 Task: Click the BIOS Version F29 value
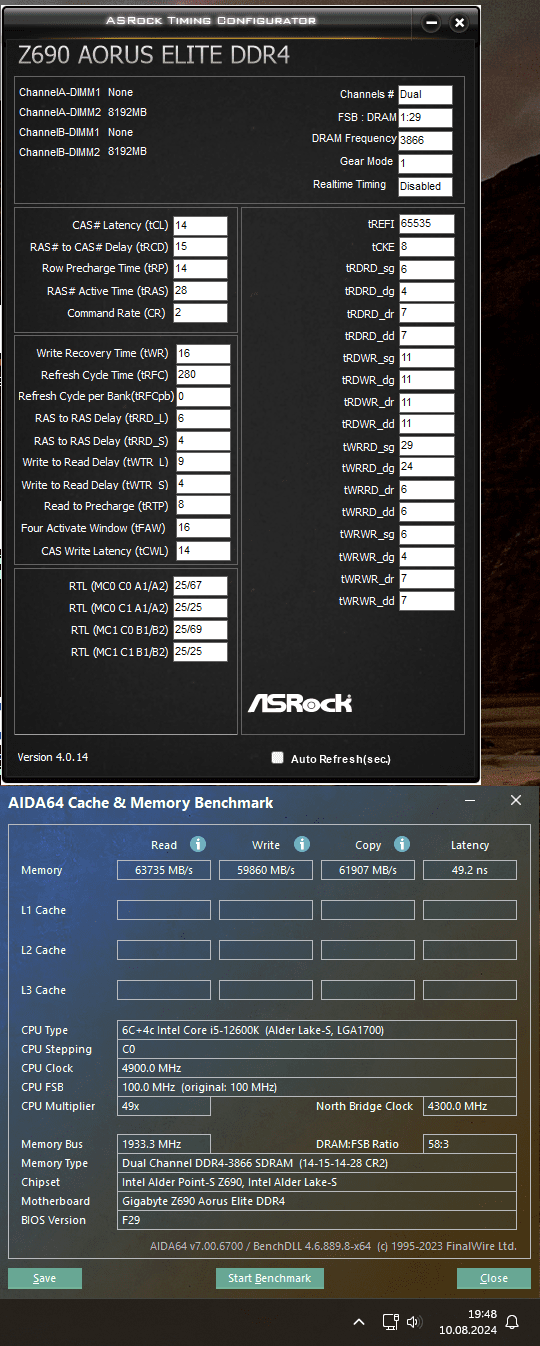(x=317, y=1220)
